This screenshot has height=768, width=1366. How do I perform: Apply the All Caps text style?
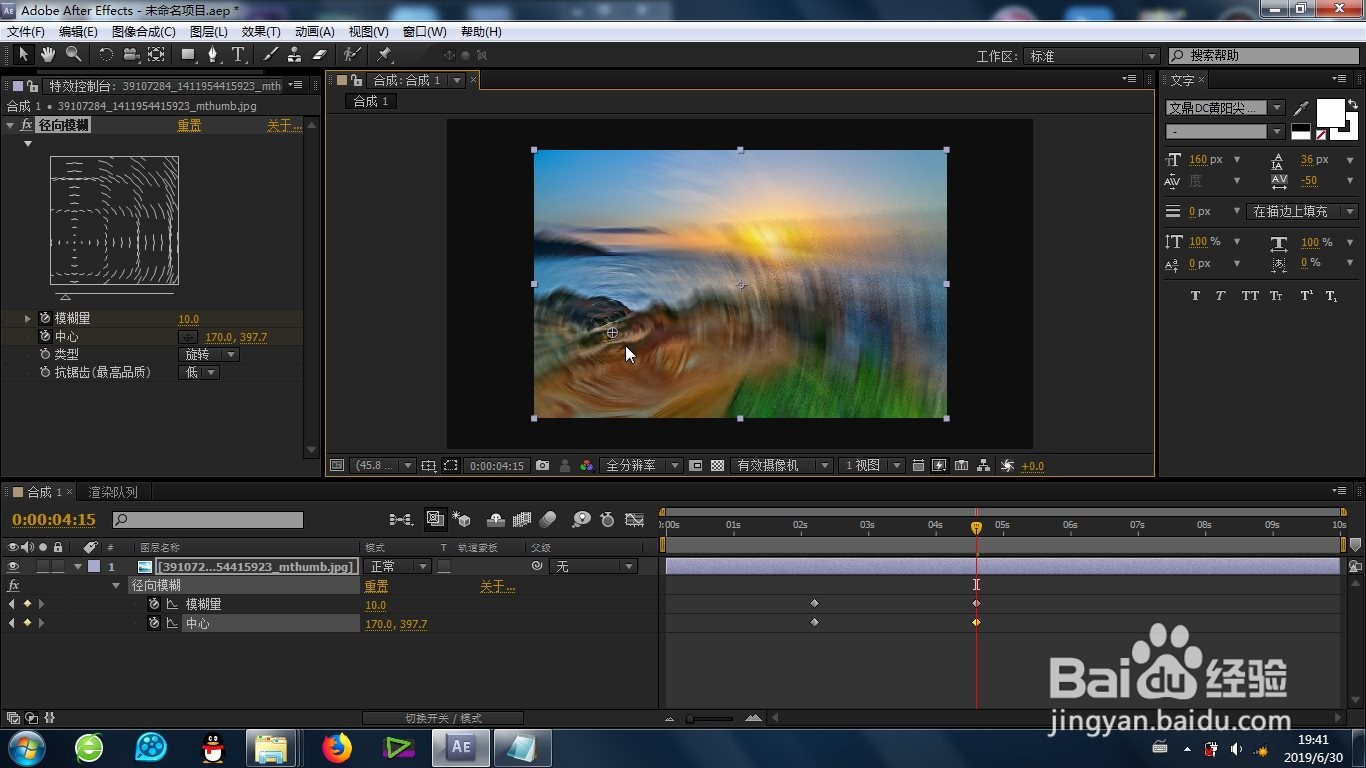click(x=1250, y=296)
